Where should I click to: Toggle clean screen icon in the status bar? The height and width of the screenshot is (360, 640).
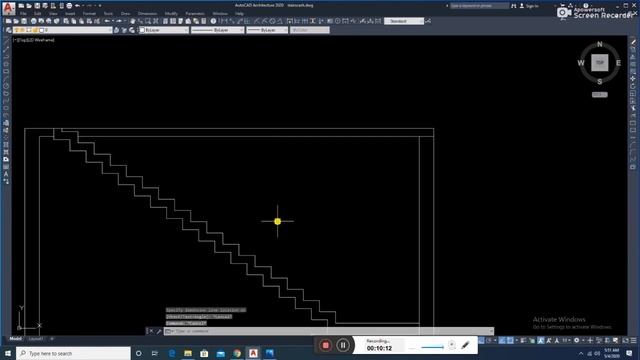[x=626, y=340]
